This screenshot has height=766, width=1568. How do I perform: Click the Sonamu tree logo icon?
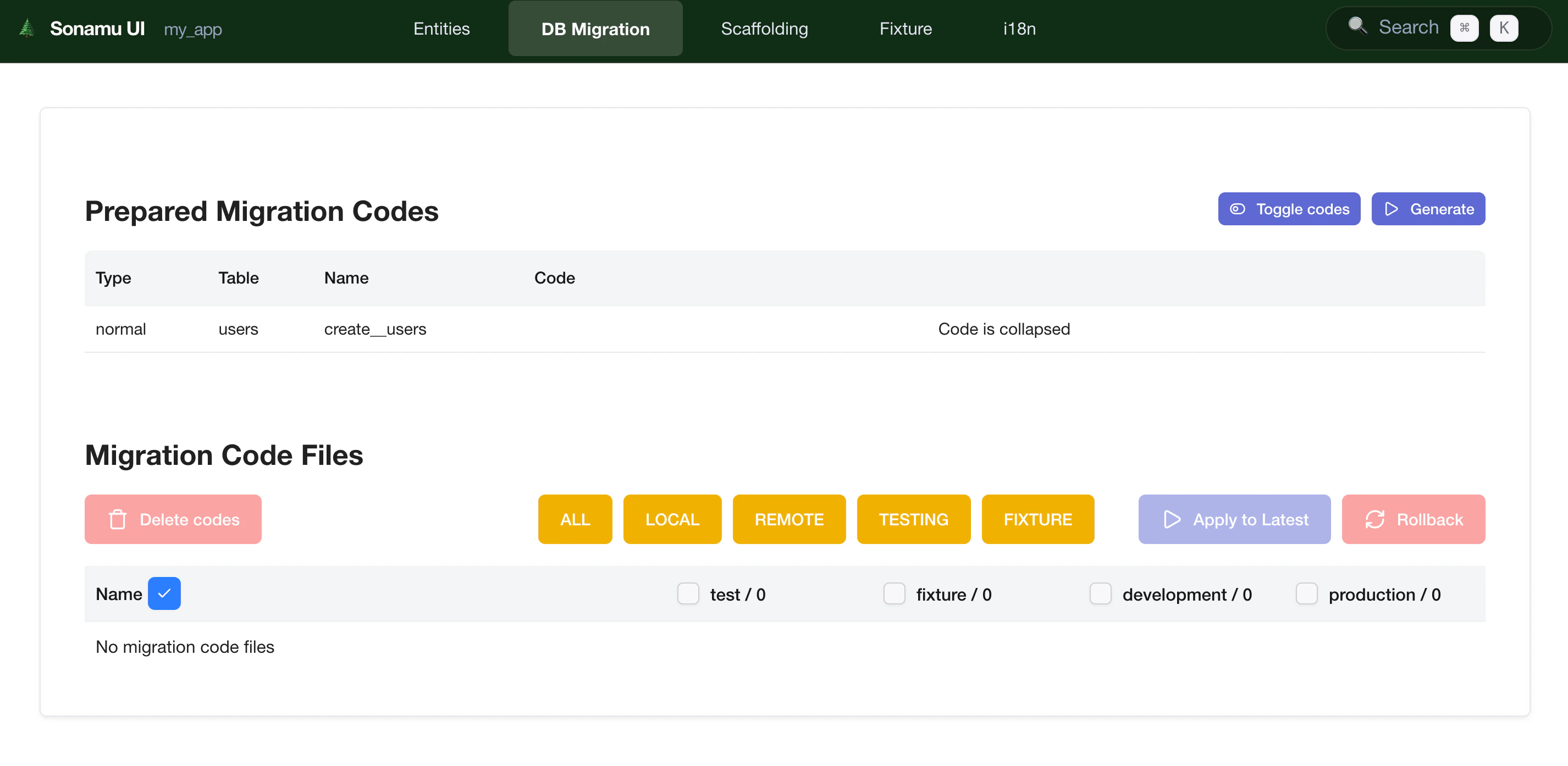click(26, 29)
